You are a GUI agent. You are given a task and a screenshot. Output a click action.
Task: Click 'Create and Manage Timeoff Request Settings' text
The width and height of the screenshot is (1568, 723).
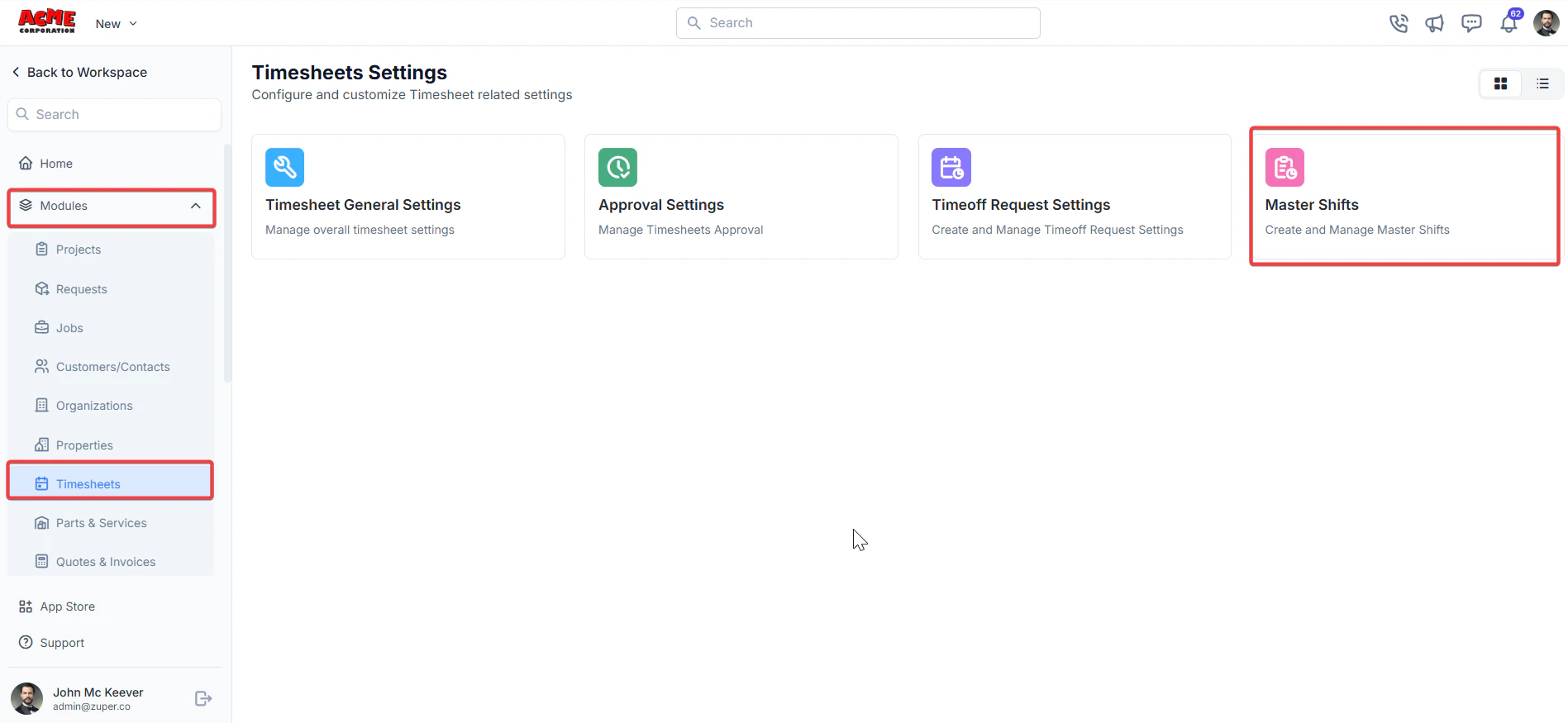point(1057,230)
